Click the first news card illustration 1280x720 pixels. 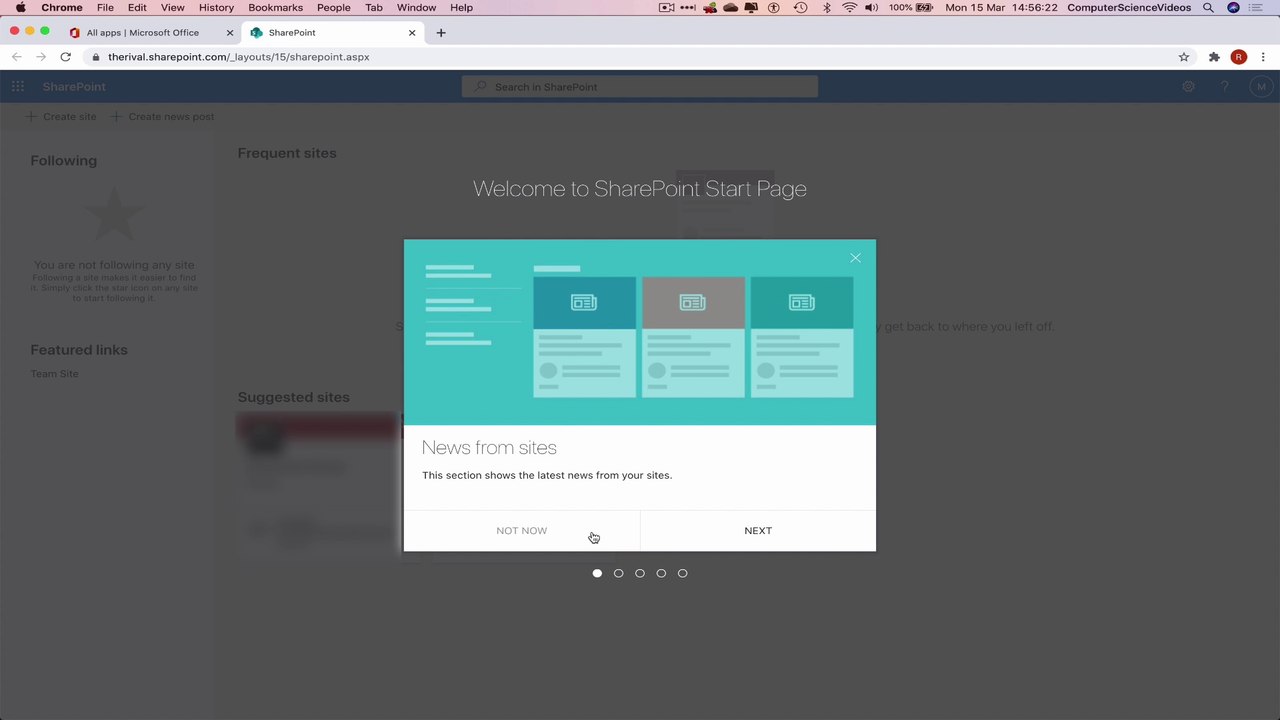(584, 337)
